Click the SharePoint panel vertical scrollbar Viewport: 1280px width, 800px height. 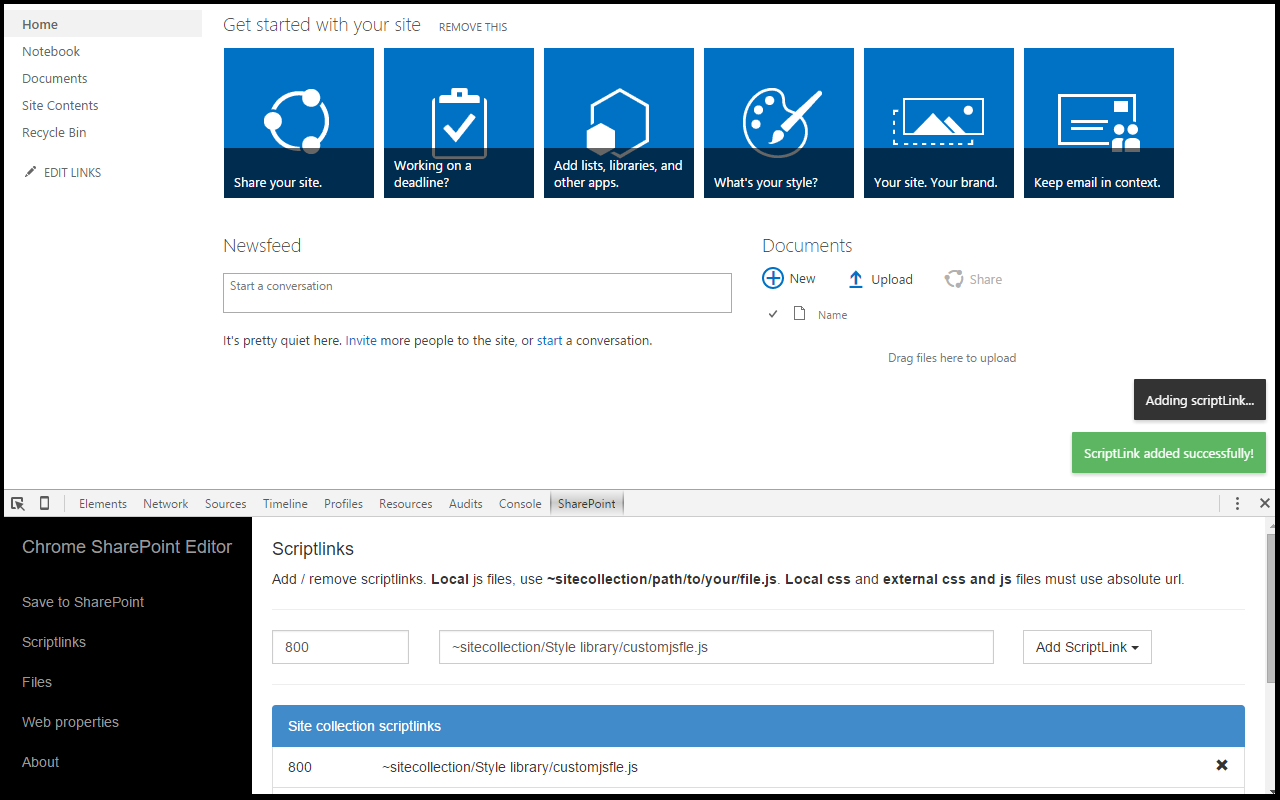1272,610
